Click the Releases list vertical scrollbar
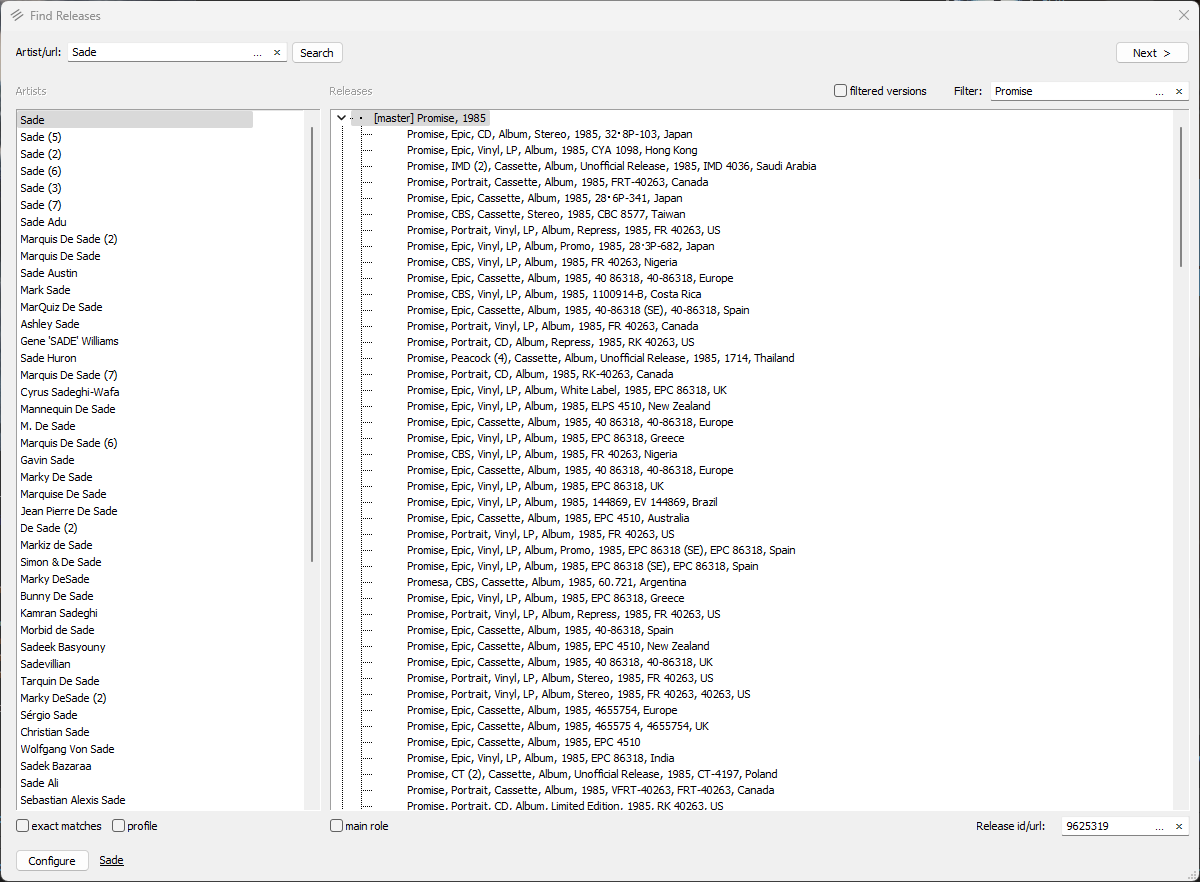 [1181, 196]
